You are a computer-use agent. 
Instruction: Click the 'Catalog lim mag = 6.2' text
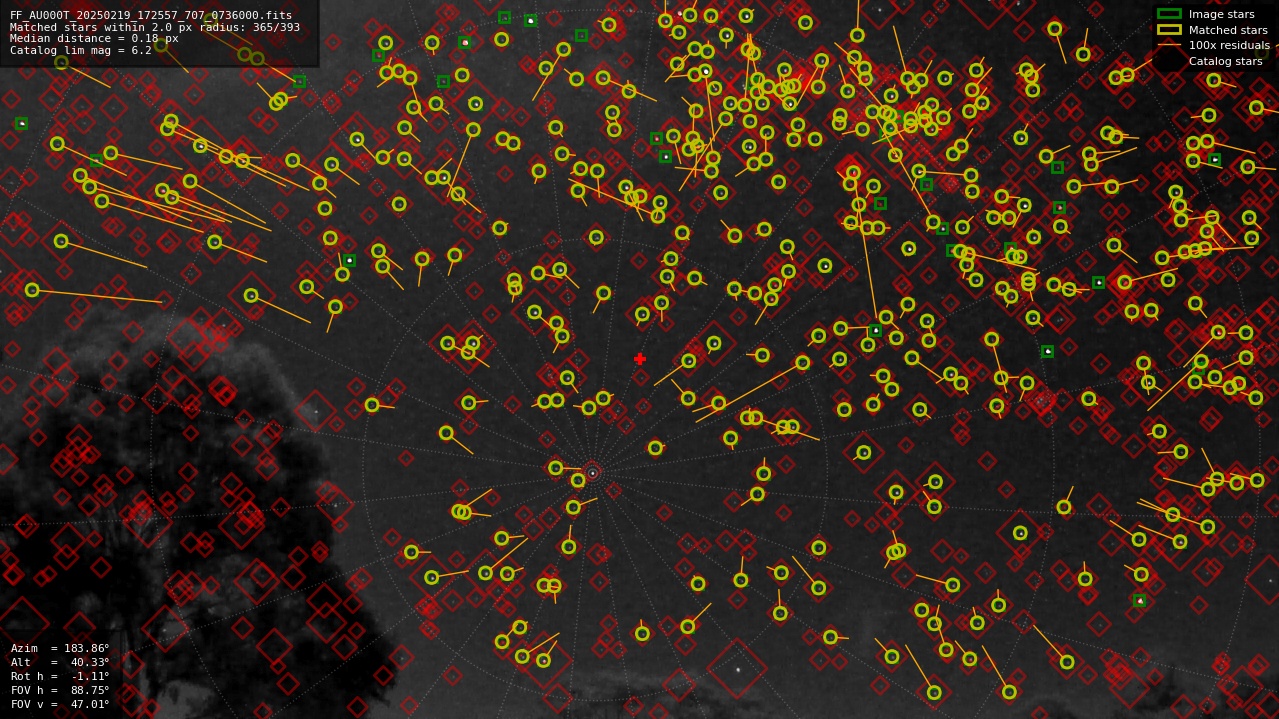[81, 51]
